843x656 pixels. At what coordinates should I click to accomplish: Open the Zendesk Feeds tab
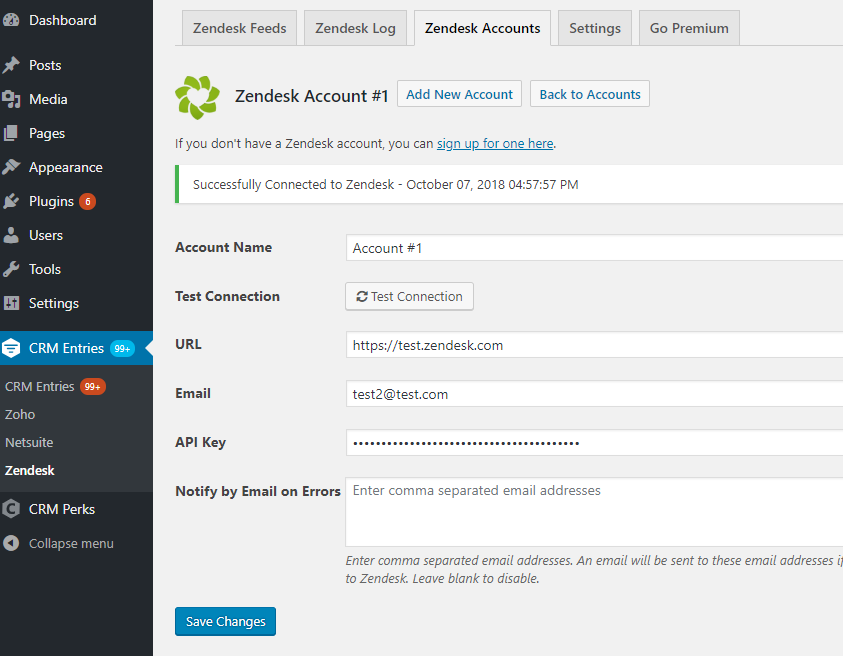point(239,28)
